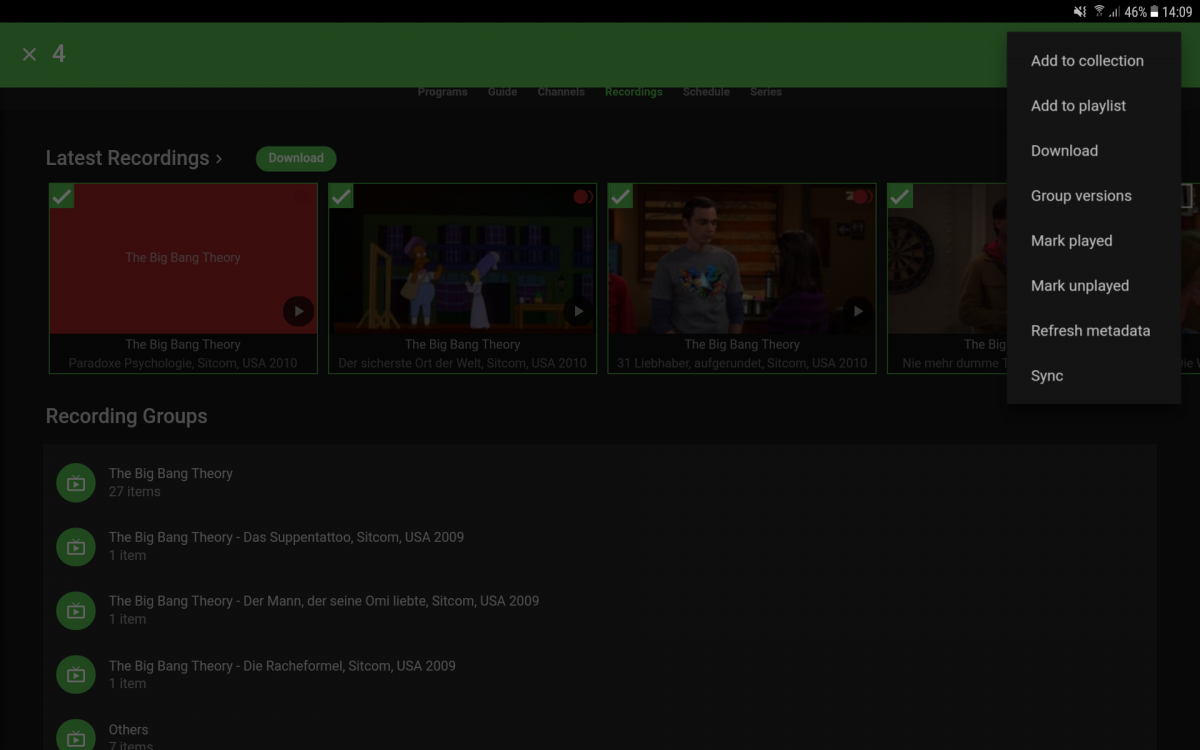This screenshot has height=750, width=1200.
Task: Click the TV icon beside Der Mann, der seine Omi liebte
Action: coord(76,610)
